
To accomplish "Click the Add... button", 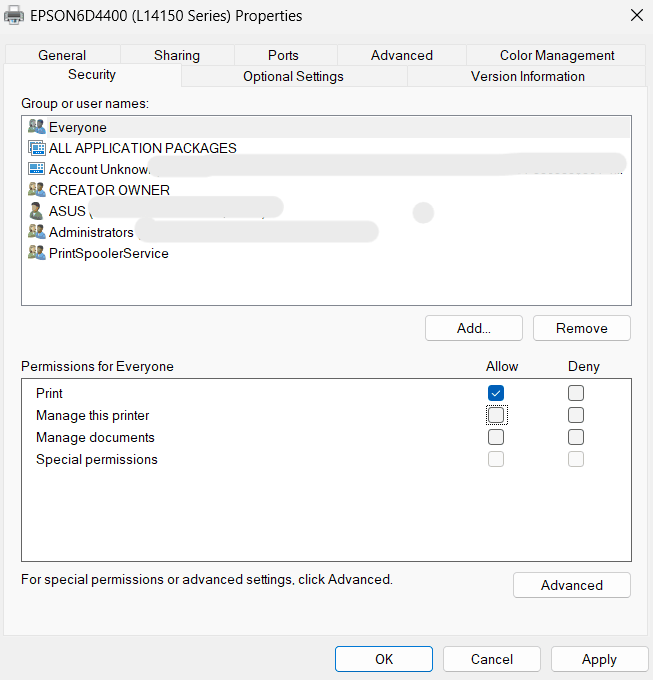I will (473, 328).
